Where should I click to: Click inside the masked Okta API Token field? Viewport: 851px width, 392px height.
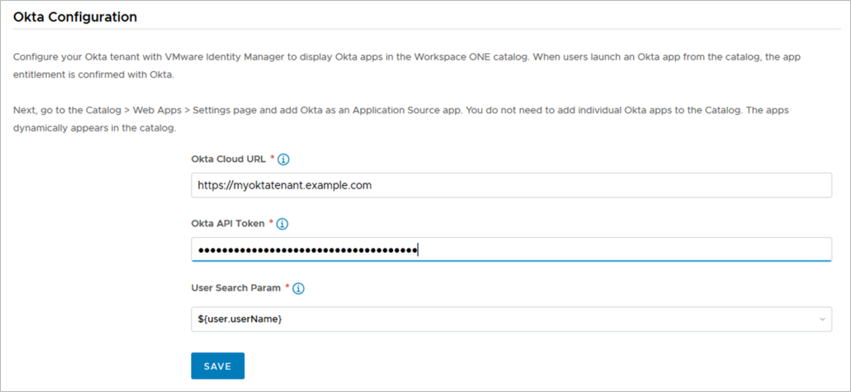511,250
